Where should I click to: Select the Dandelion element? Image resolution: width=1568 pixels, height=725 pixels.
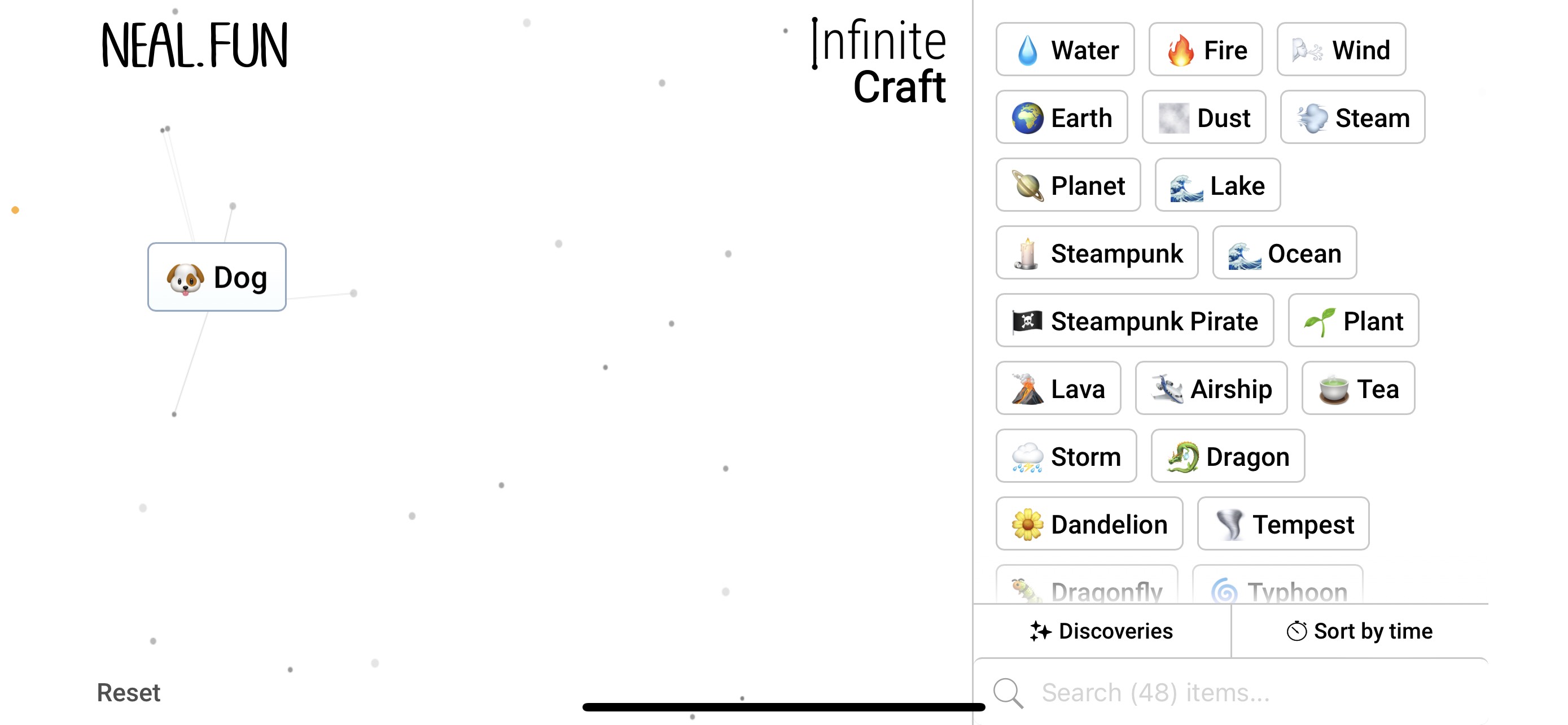[x=1089, y=523]
